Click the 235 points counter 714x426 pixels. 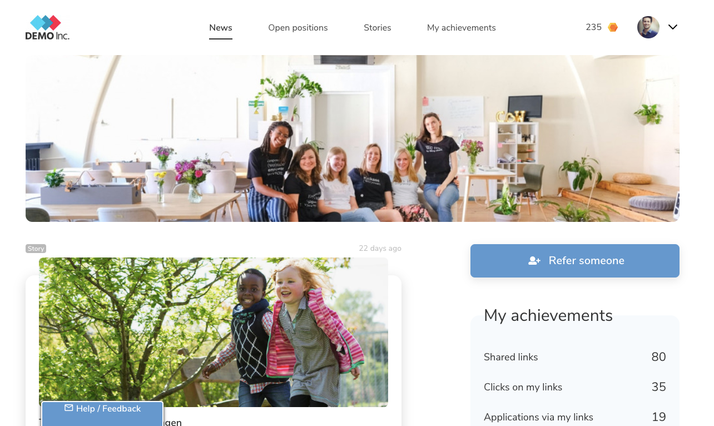[x=593, y=27]
